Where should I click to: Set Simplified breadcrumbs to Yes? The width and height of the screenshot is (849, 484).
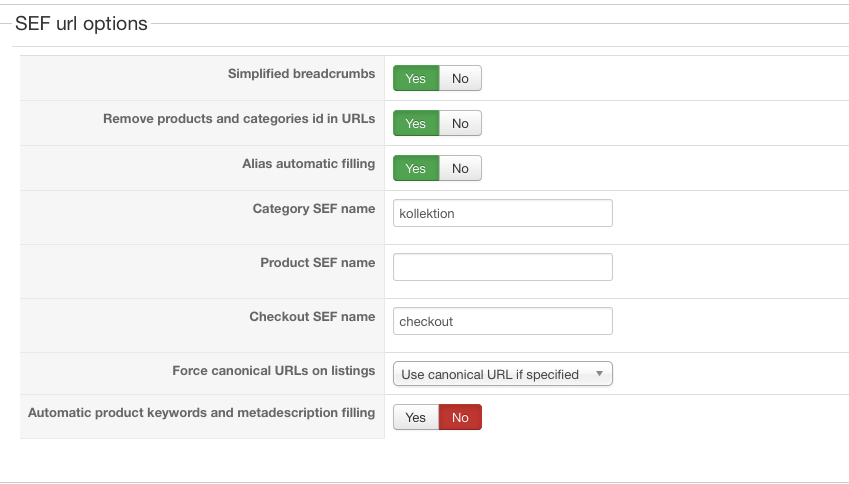pos(416,78)
